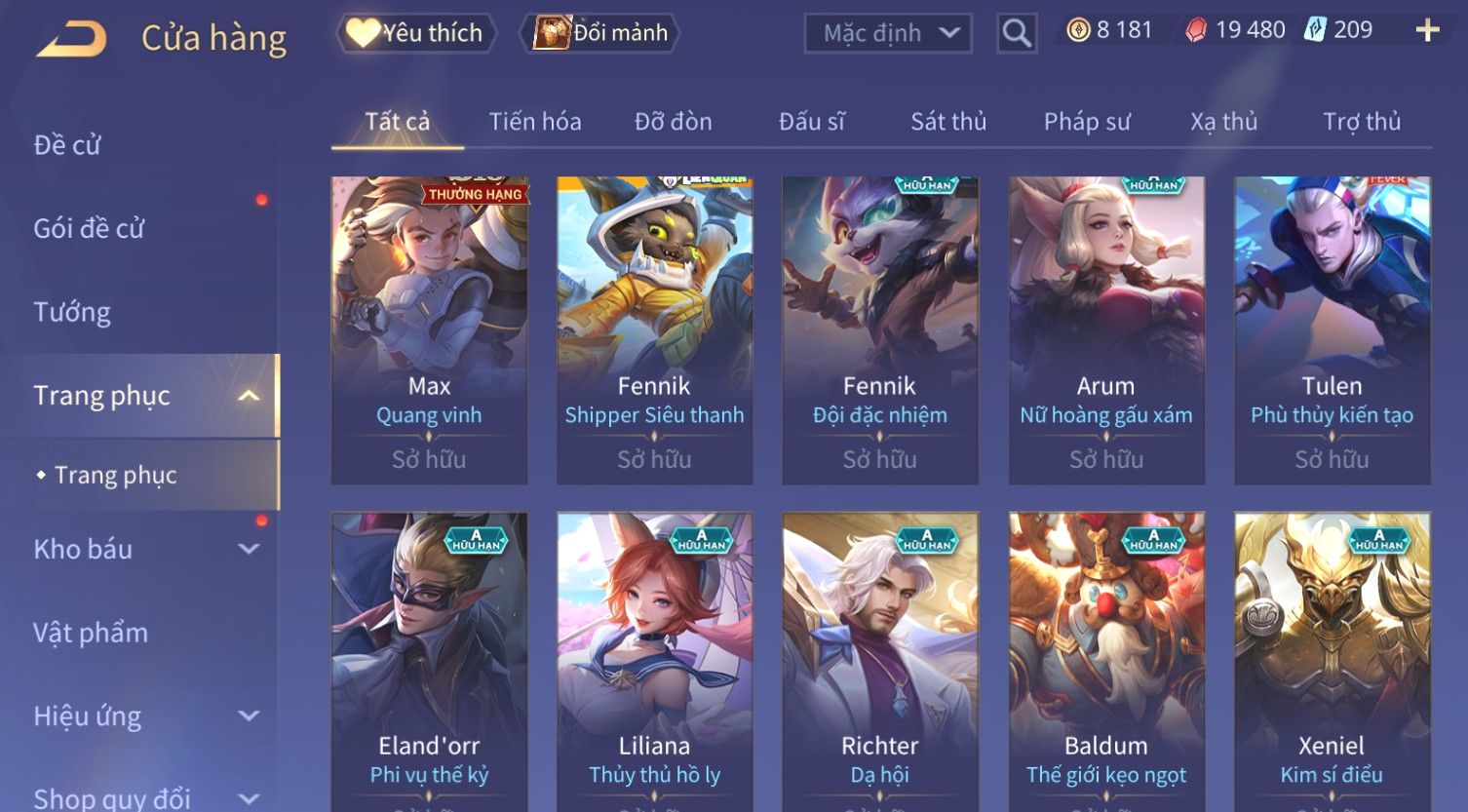Switch to the Pháp sư tab
This screenshot has height=812, width=1468.
[1087, 122]
